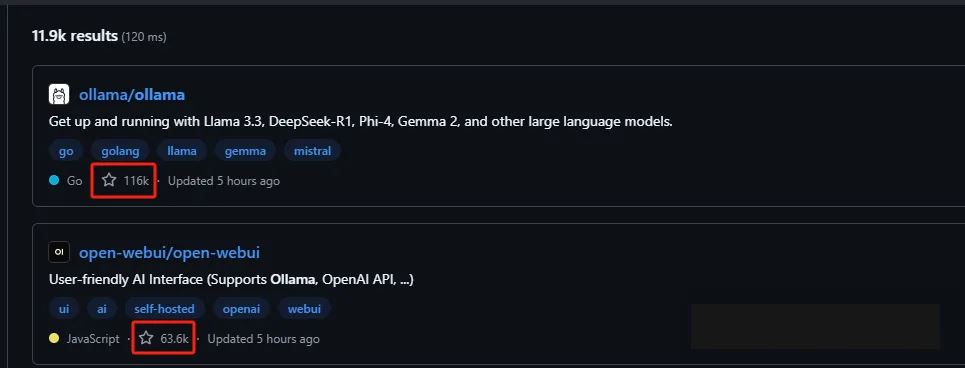The width and height of the screenshot is (965, 368).
Task: Open the open-webui/open-webui repository link
Action: 169,252
